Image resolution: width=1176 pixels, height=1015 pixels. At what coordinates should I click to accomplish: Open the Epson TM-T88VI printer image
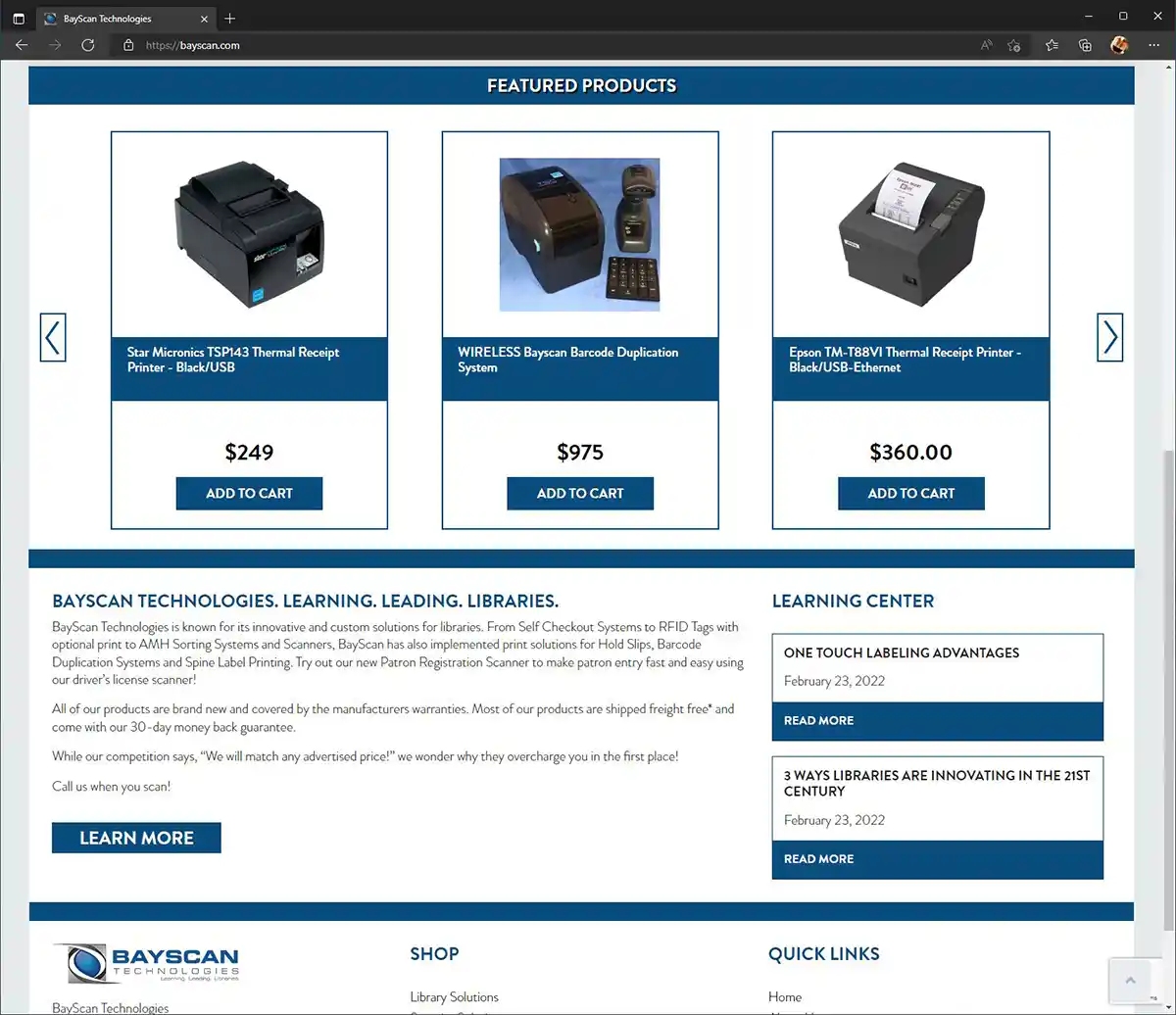tap(910, 234)
